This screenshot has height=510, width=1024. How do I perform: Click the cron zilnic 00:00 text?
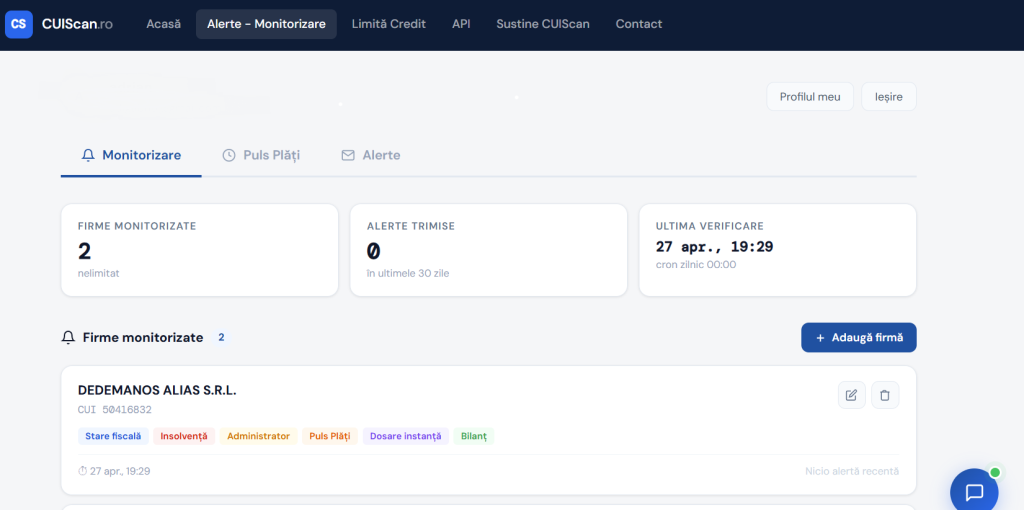point(696,265)
